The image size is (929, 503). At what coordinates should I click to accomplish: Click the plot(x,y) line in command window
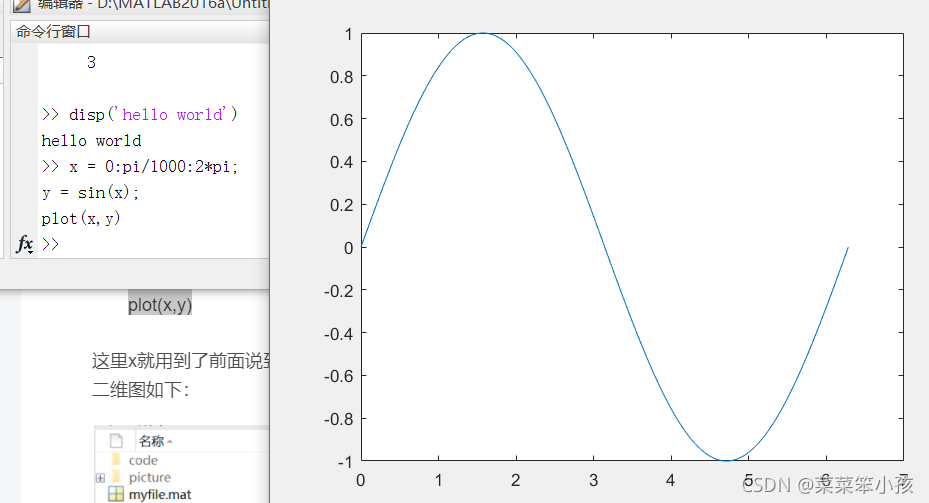81,219
